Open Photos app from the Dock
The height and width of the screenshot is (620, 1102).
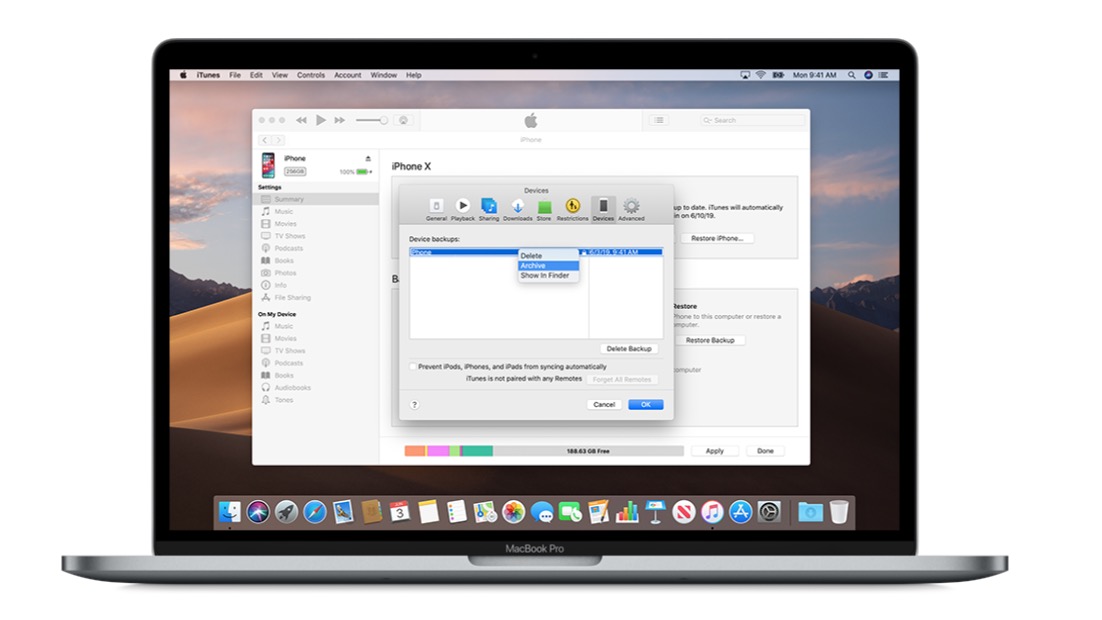pos(514,512)
